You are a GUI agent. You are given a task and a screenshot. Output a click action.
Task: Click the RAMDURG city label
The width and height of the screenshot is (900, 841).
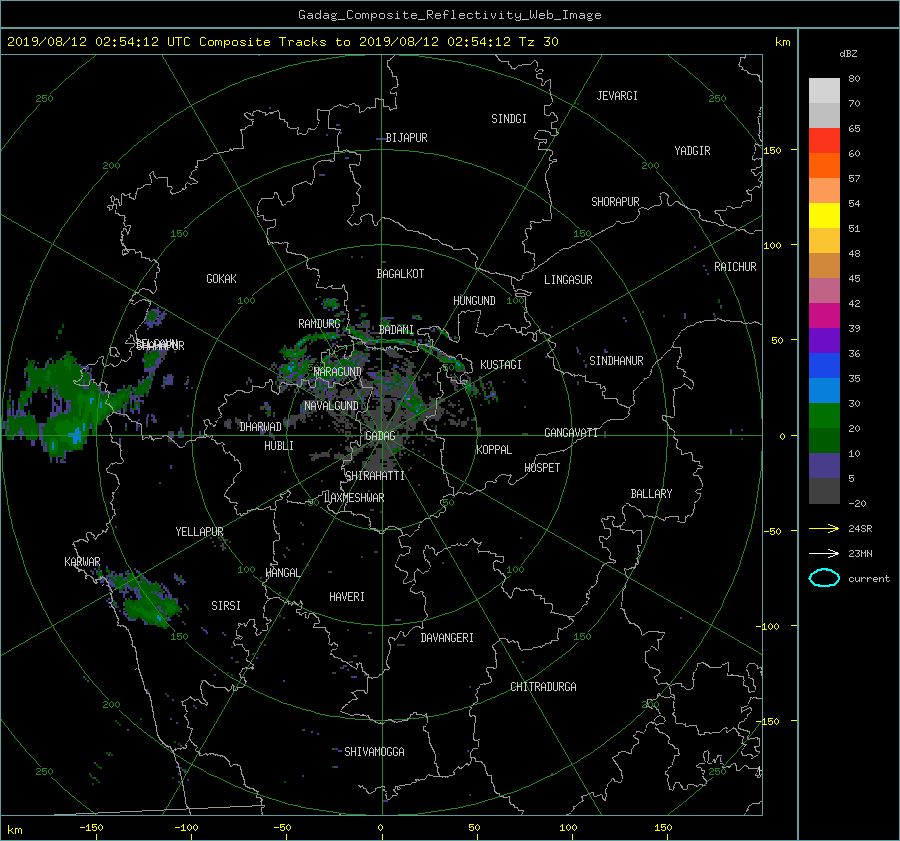pyautogui.click(x=319, y=324)
